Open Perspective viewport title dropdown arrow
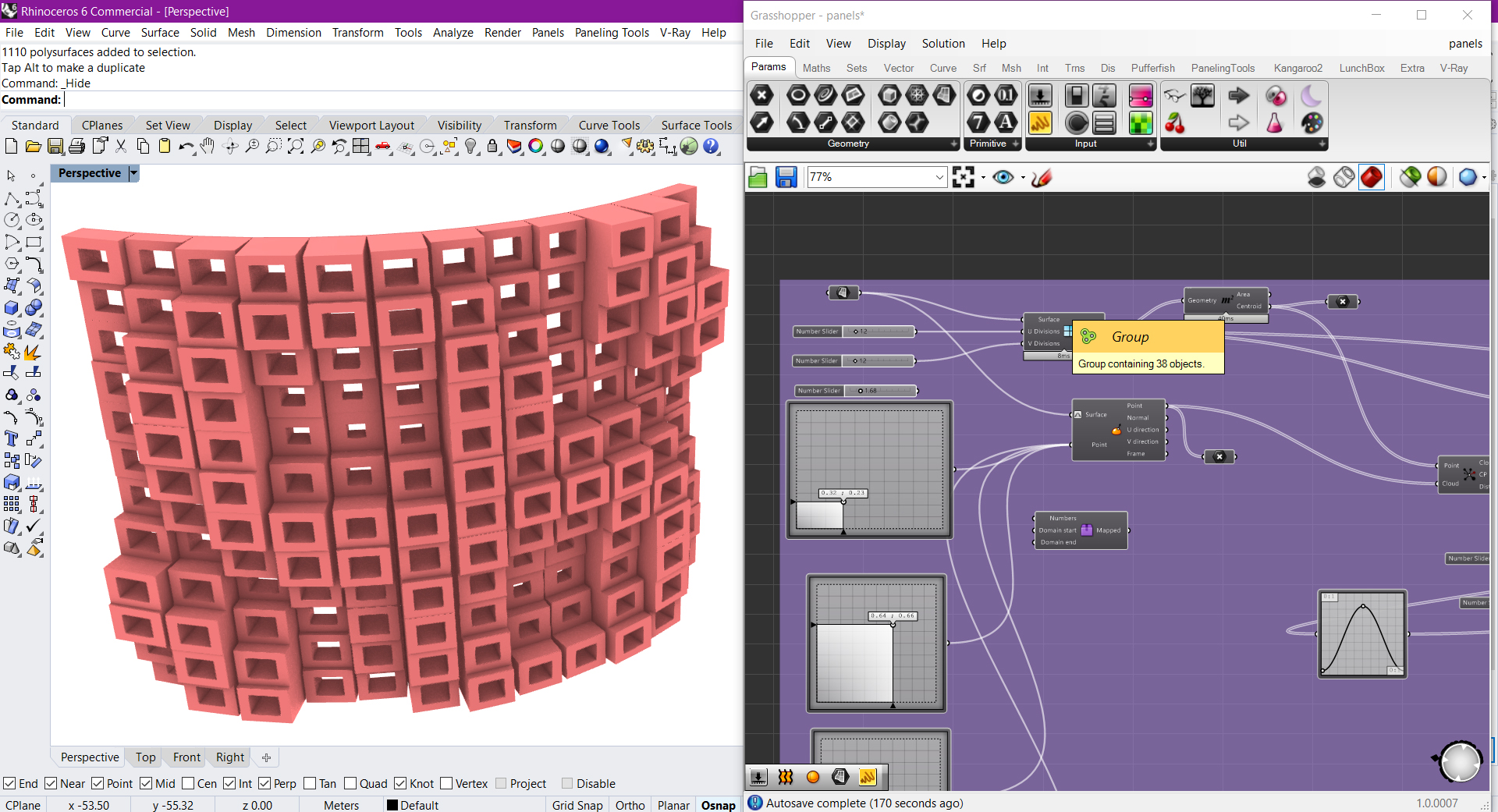The image size is (1498, 812). (133, 173)
